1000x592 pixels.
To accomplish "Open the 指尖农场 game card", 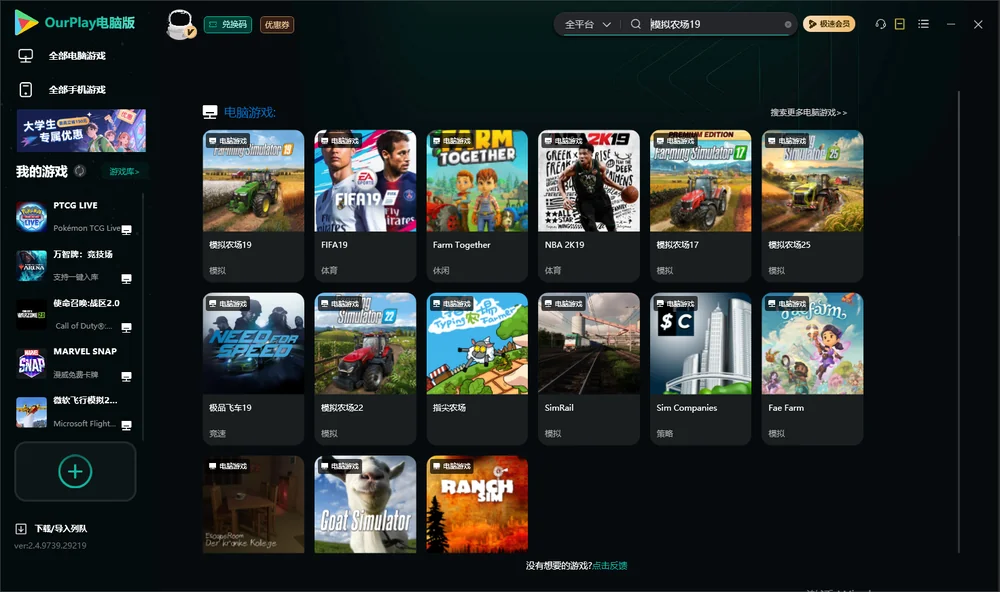I will coord(477,369).
